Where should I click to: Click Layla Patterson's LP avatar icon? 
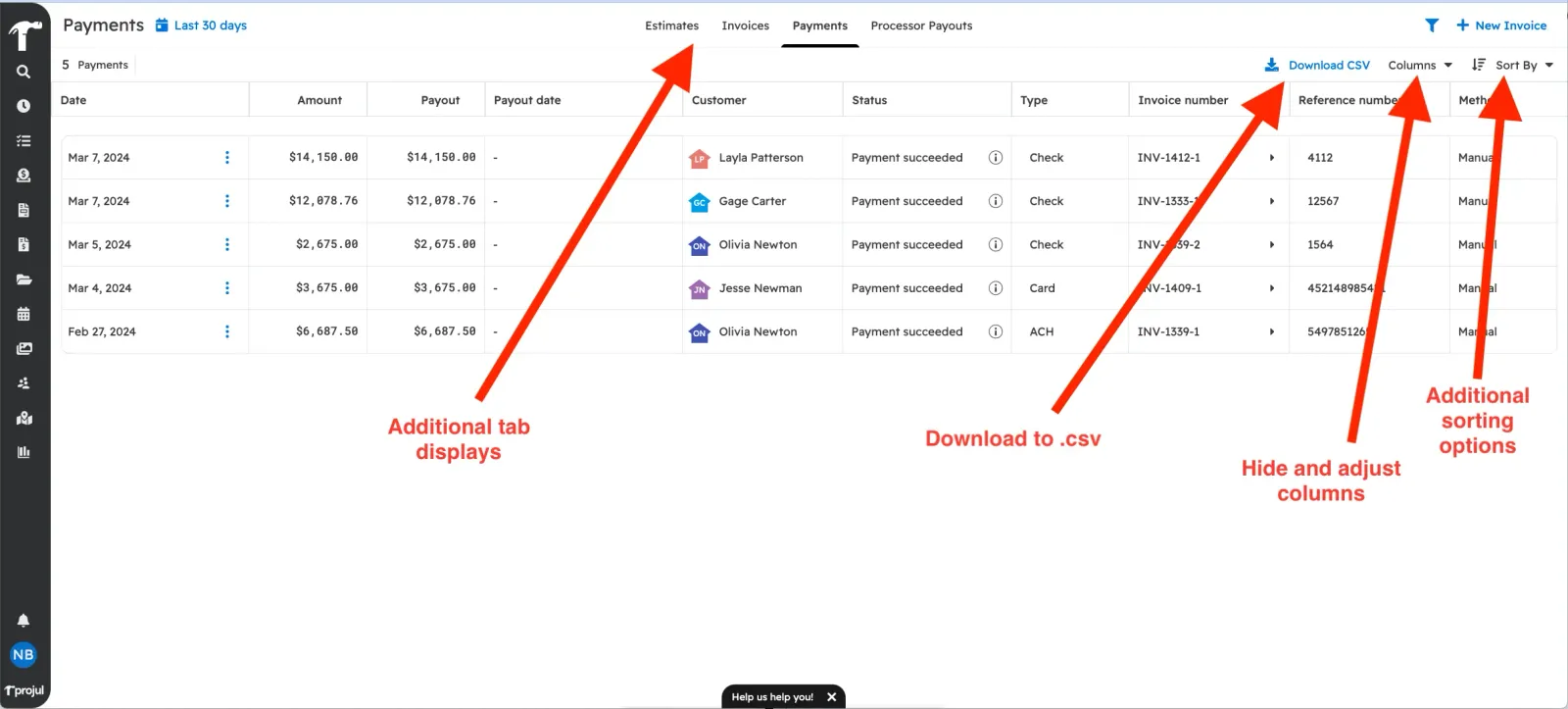[x=699, y=158]
